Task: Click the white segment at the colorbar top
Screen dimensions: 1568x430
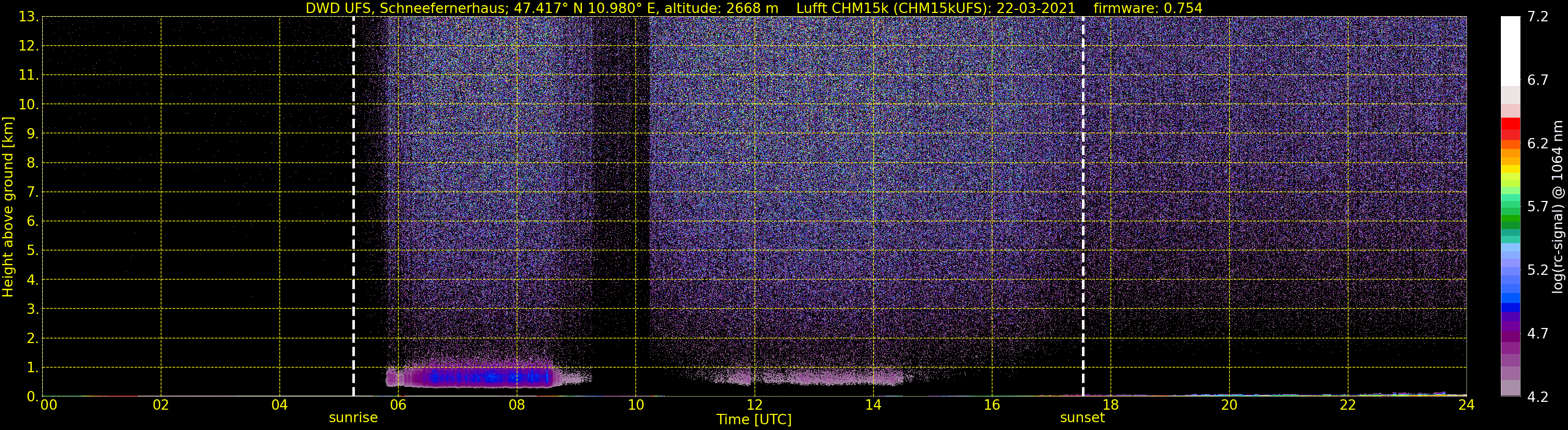Action: pos(1510,51)
